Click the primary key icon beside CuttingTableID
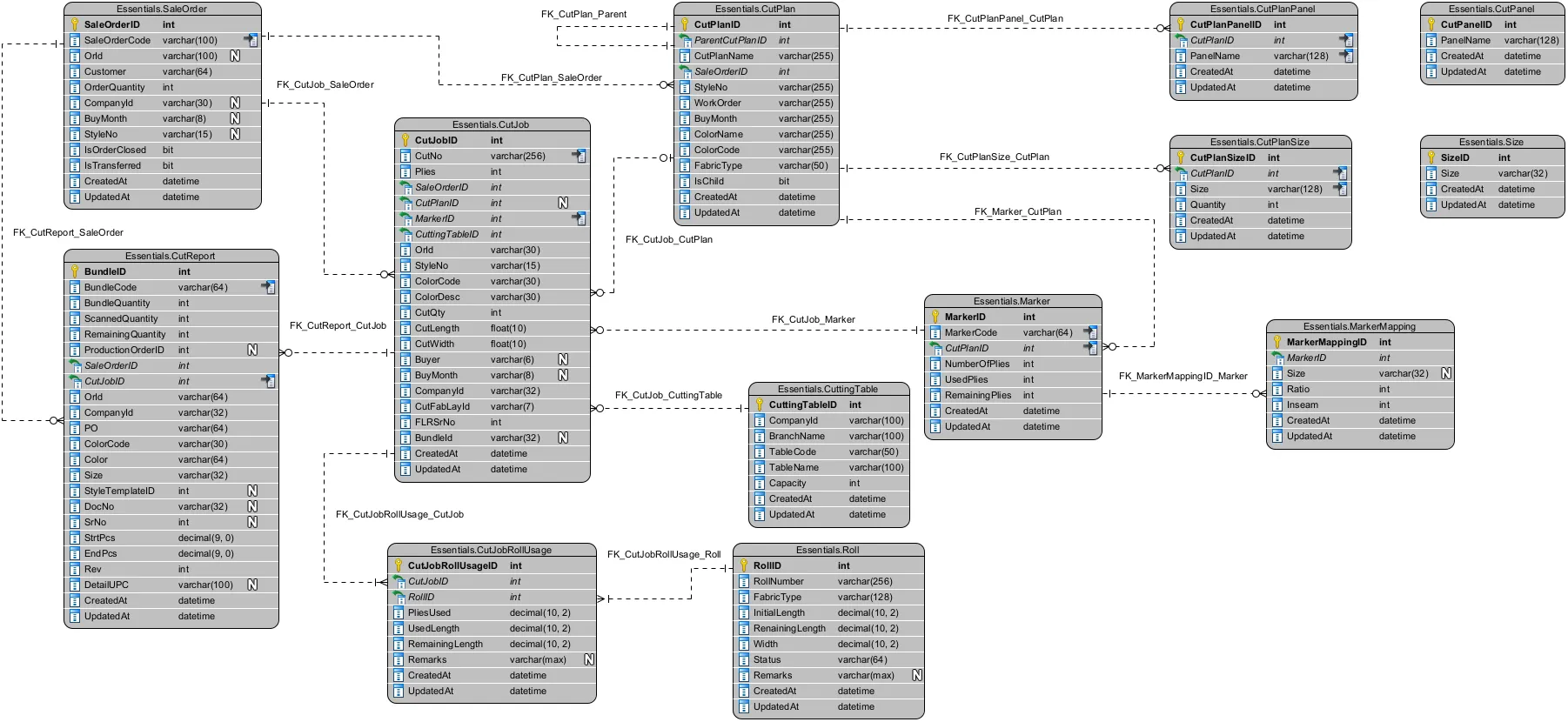The height and width of the screenshot is (722, 1568). pos(760,404)
